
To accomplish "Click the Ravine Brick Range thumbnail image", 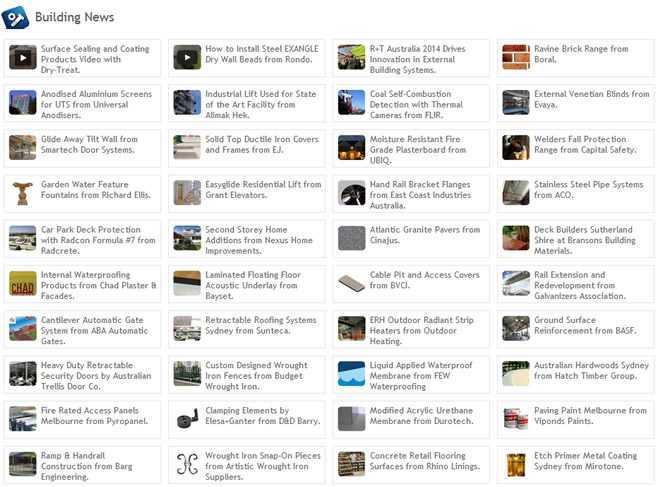I will [516, 57].
